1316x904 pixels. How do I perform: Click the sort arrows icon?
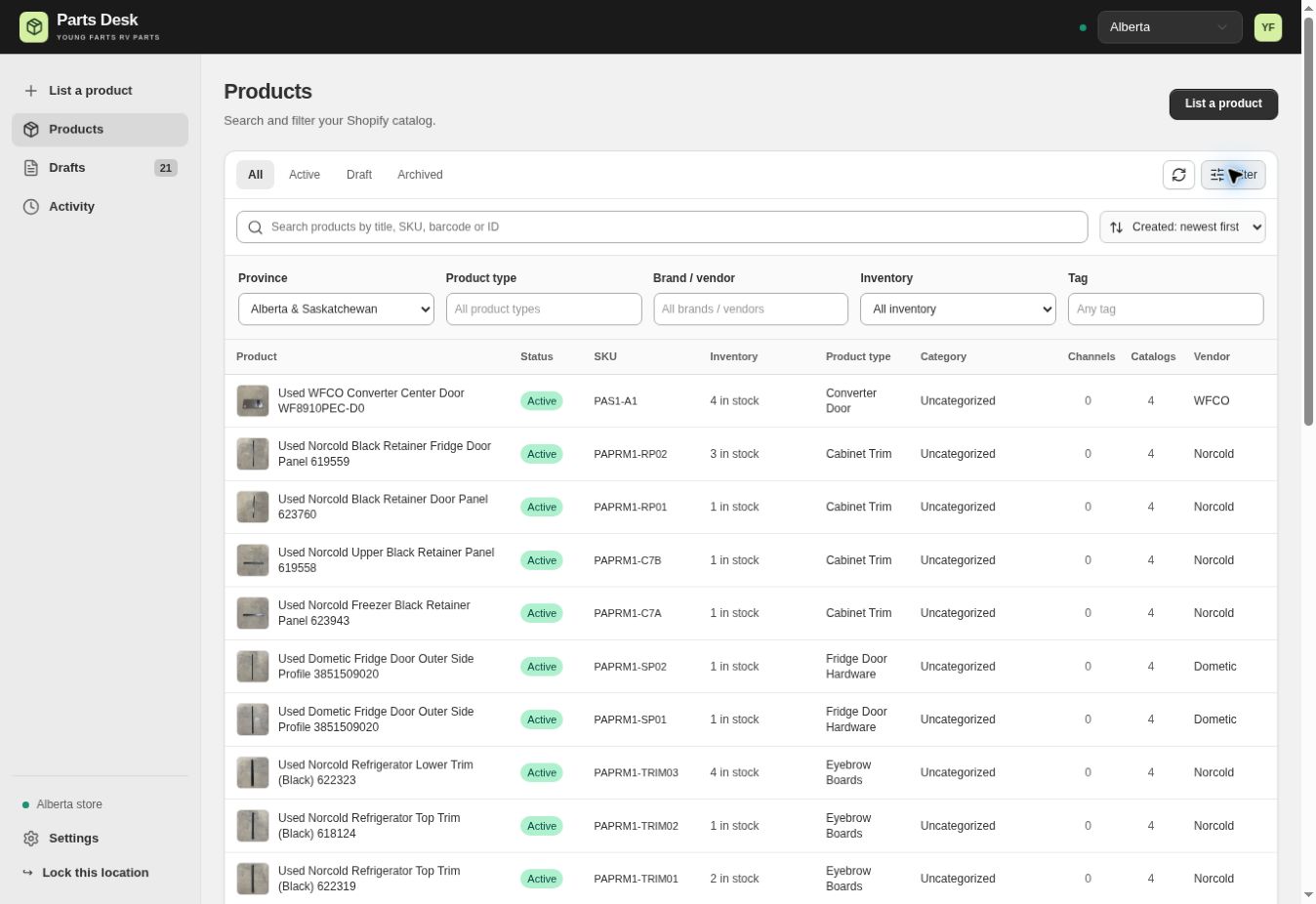[x=1116, y=227]
